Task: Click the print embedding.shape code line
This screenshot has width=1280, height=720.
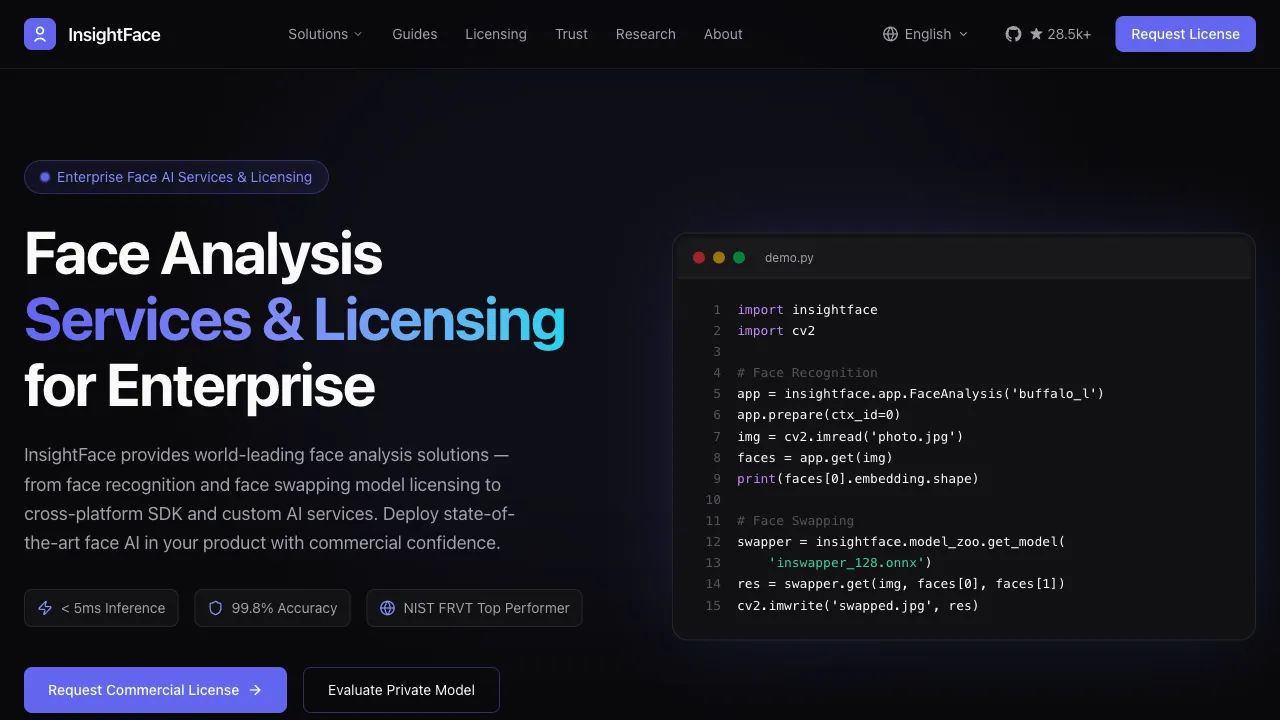Action: tap(858, 479)
